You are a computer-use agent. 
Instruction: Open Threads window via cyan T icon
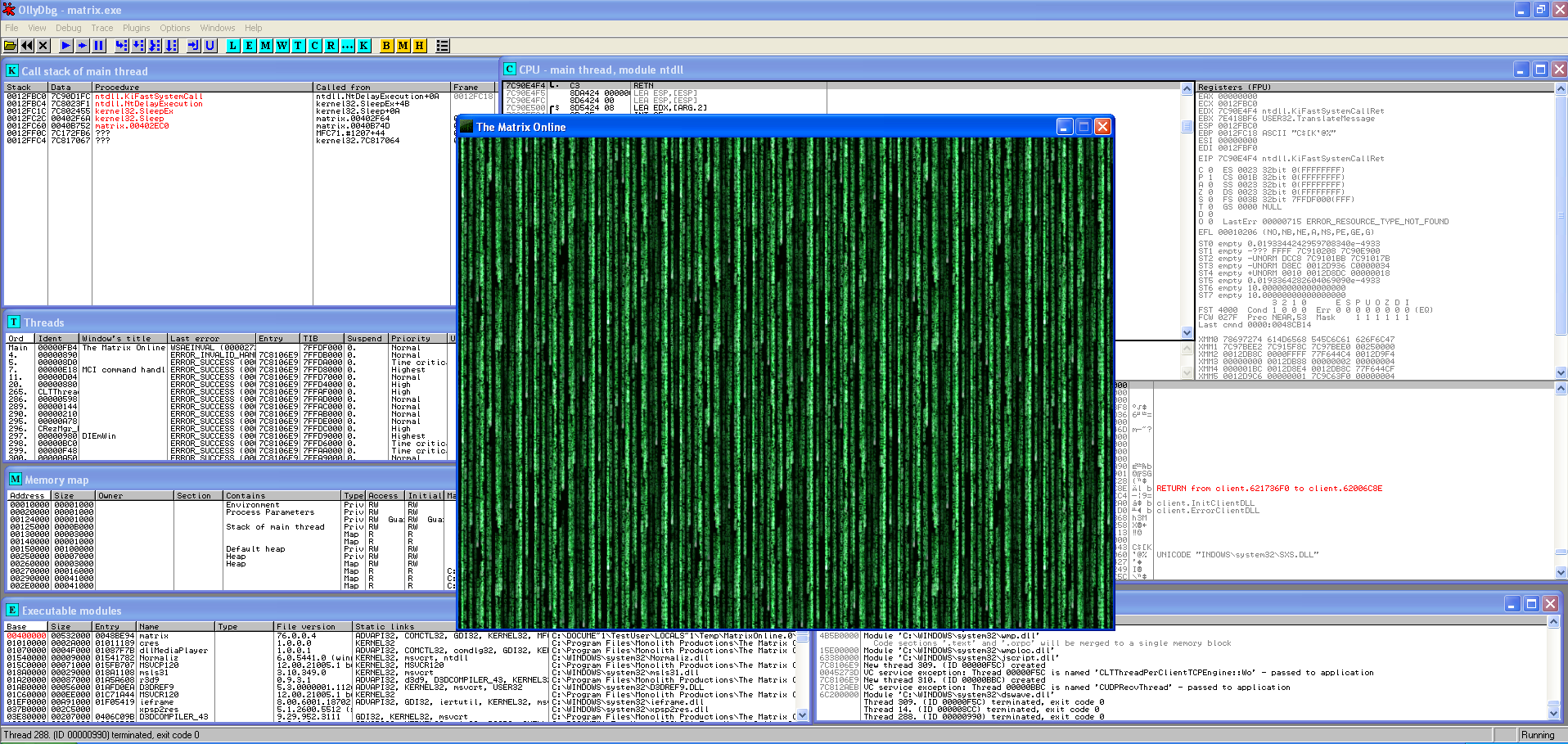pyautogui.click(x=299, y=46)
